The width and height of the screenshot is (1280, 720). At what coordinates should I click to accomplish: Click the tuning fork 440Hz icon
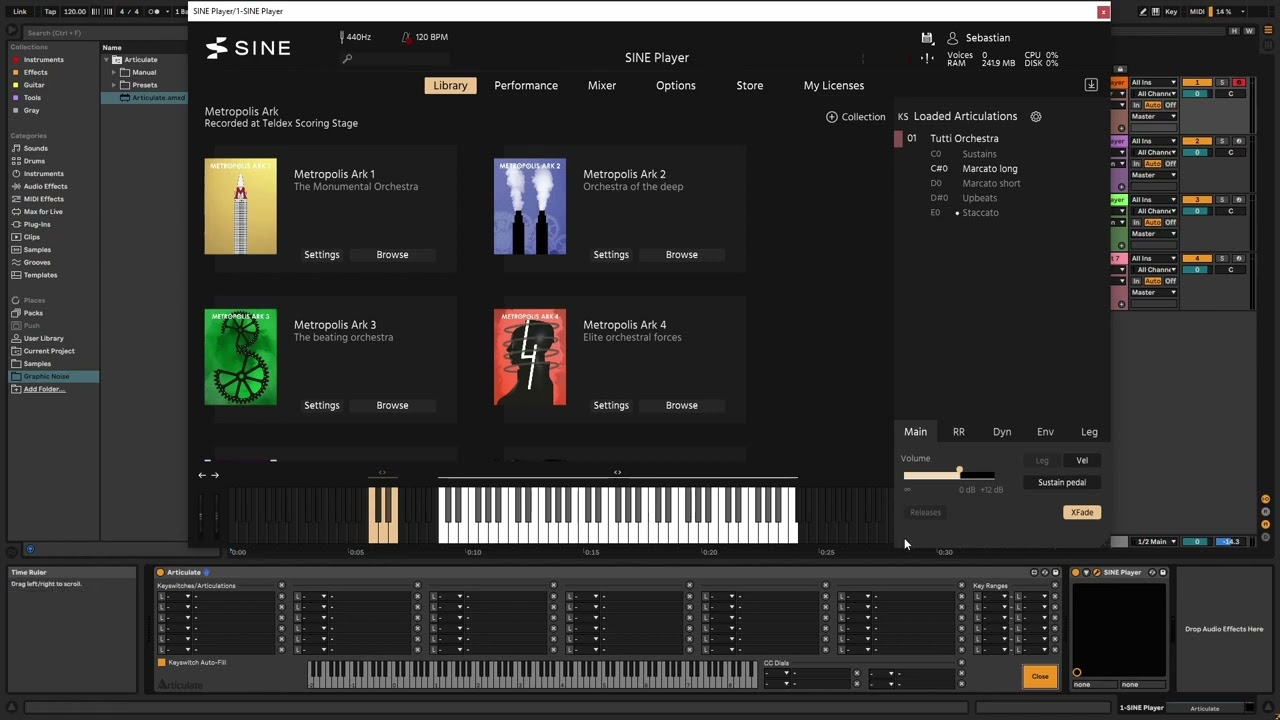pyautogui.click(x=342, y=37)
